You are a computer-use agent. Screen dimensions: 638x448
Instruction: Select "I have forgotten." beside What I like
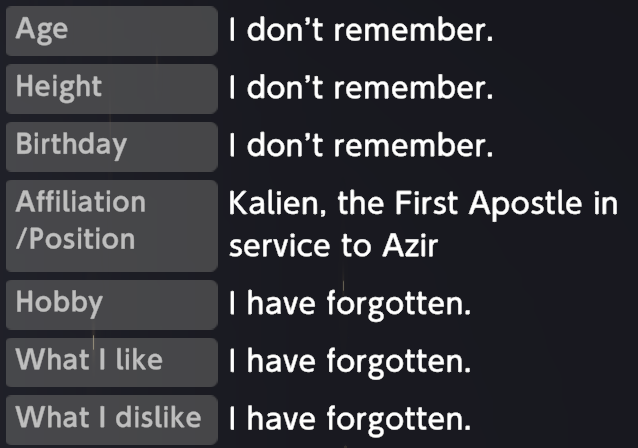pyautogui.click(x=349, y=361)
